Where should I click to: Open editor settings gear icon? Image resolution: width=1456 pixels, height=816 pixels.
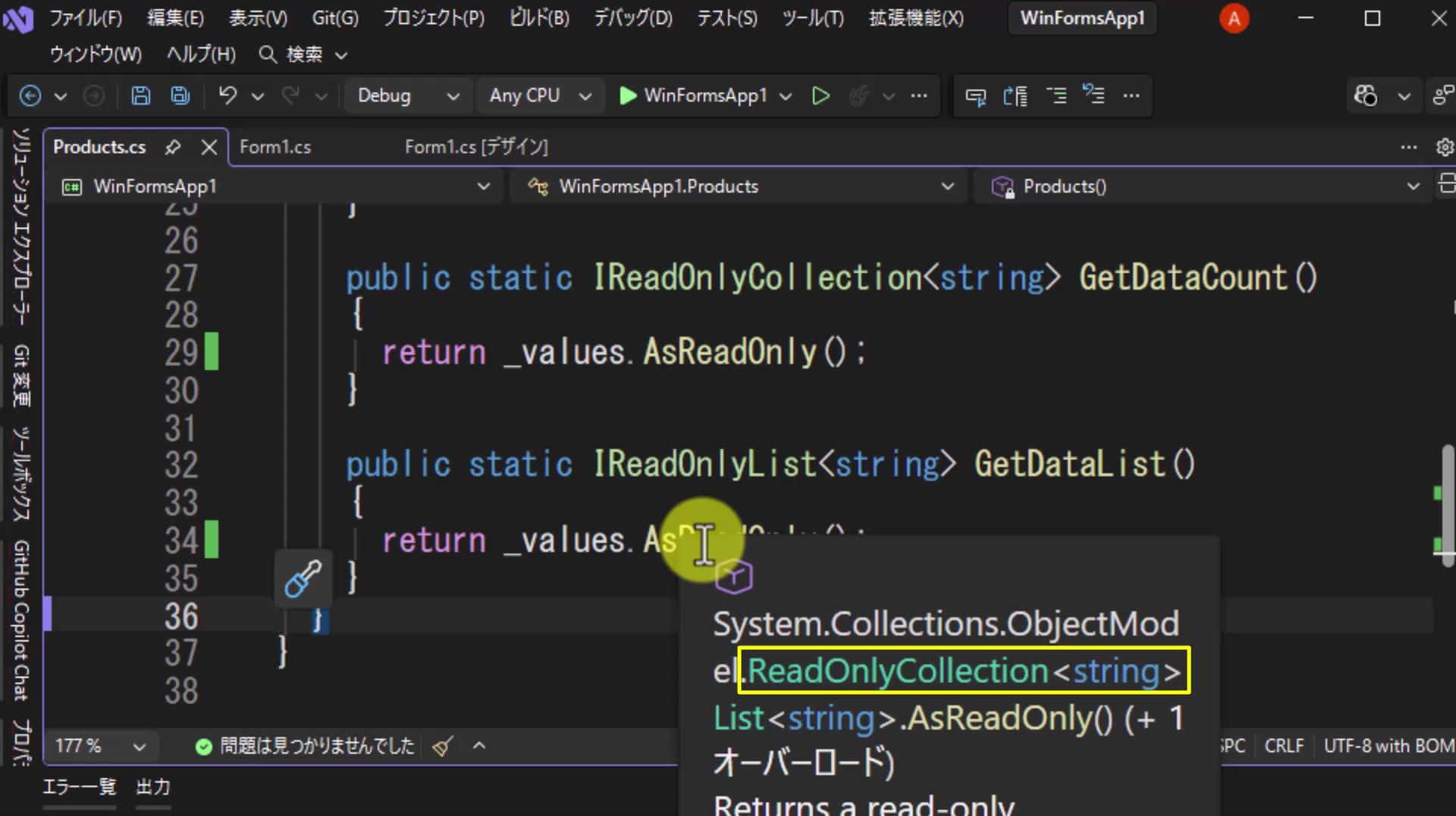(1445, 147)
